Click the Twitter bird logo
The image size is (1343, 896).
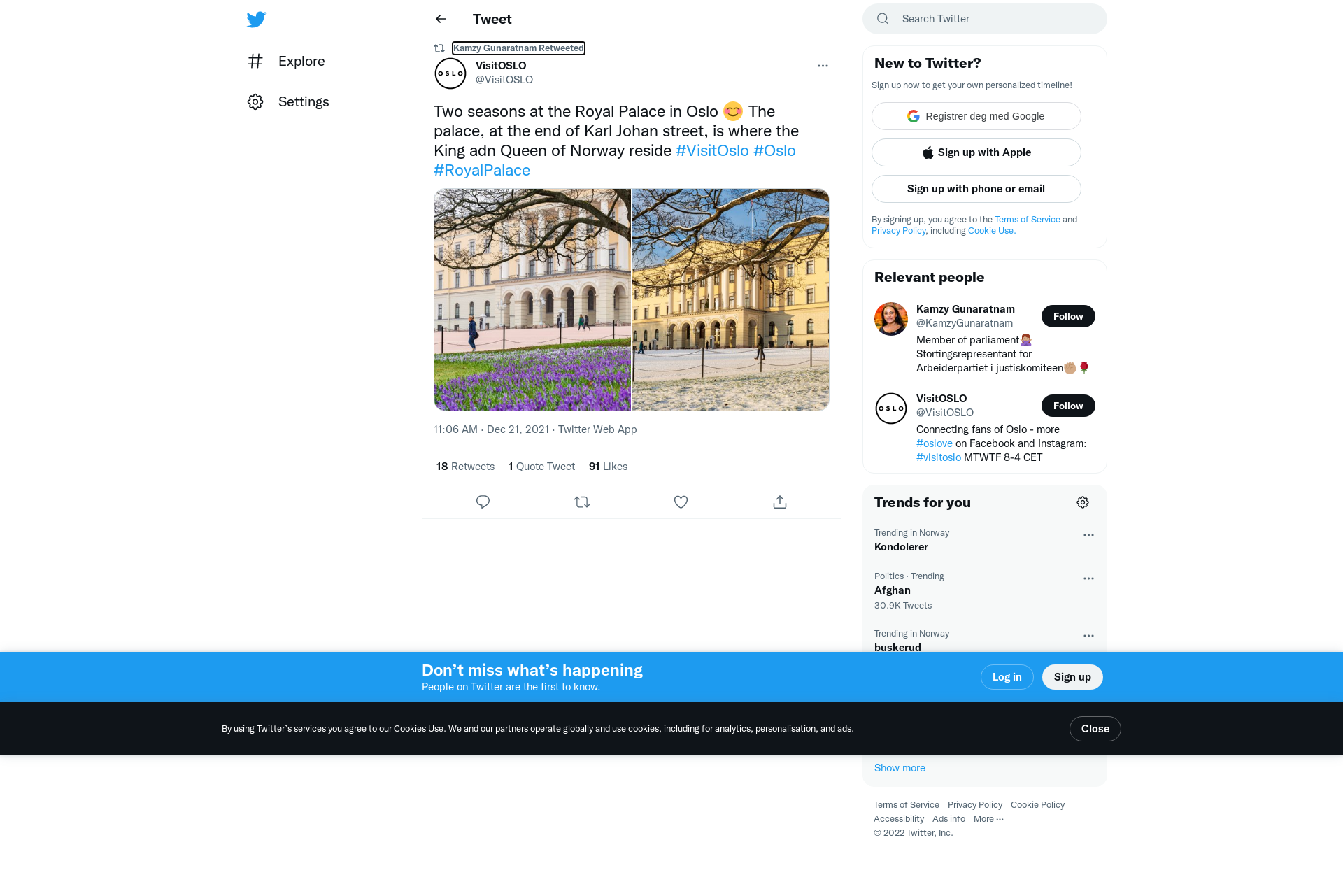tap(256, 20)
